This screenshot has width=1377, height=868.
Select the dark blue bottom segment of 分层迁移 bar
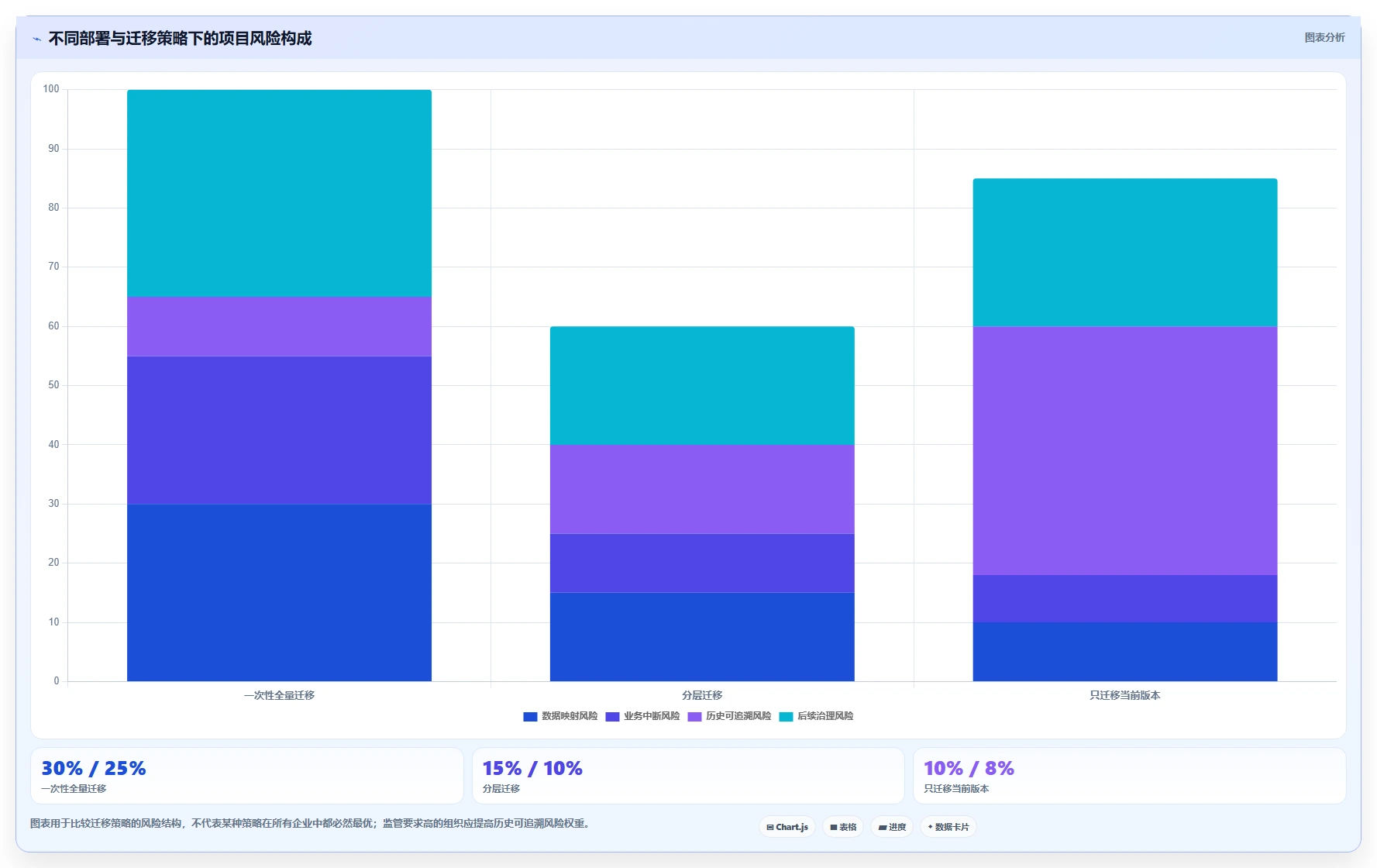pos(702,637)
